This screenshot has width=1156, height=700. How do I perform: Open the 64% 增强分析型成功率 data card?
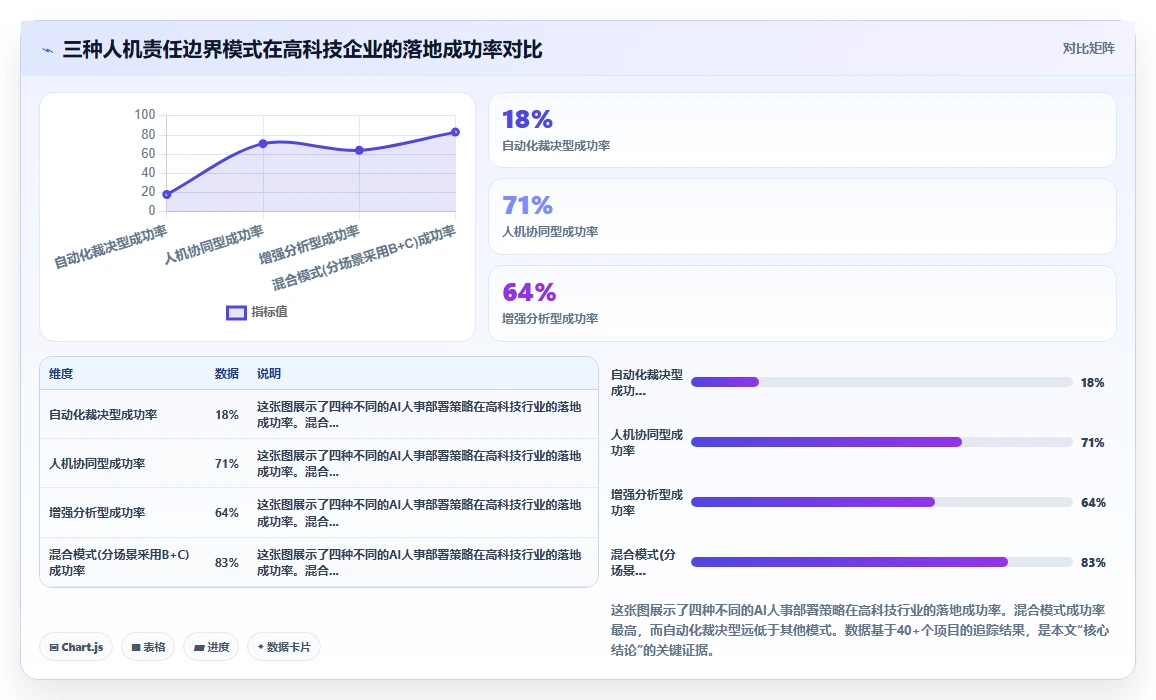pyautogui.click(x=802, y=304)
